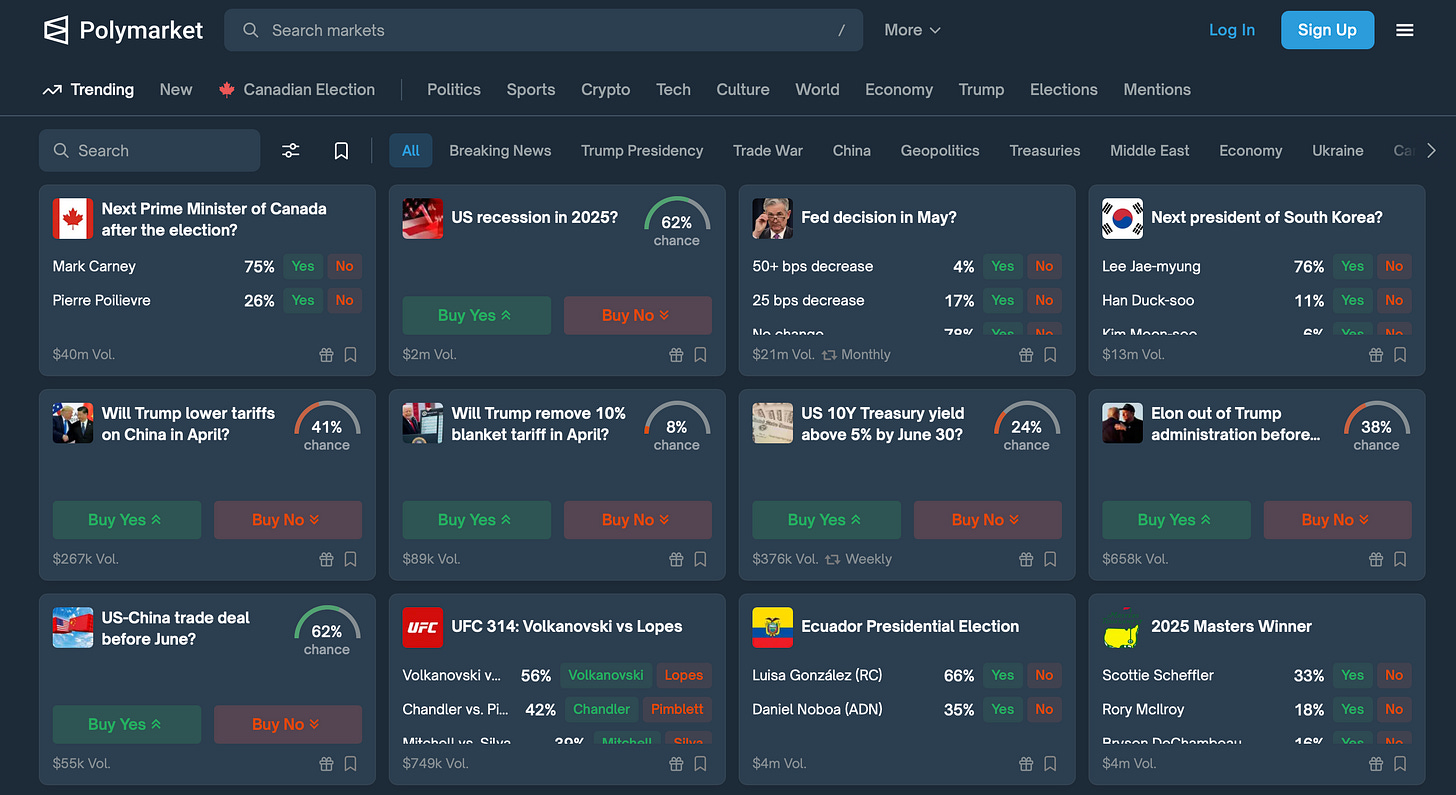Focus the filter bar Search field
The height and width of the screenshot is (795, 1456).
(149, 151)
